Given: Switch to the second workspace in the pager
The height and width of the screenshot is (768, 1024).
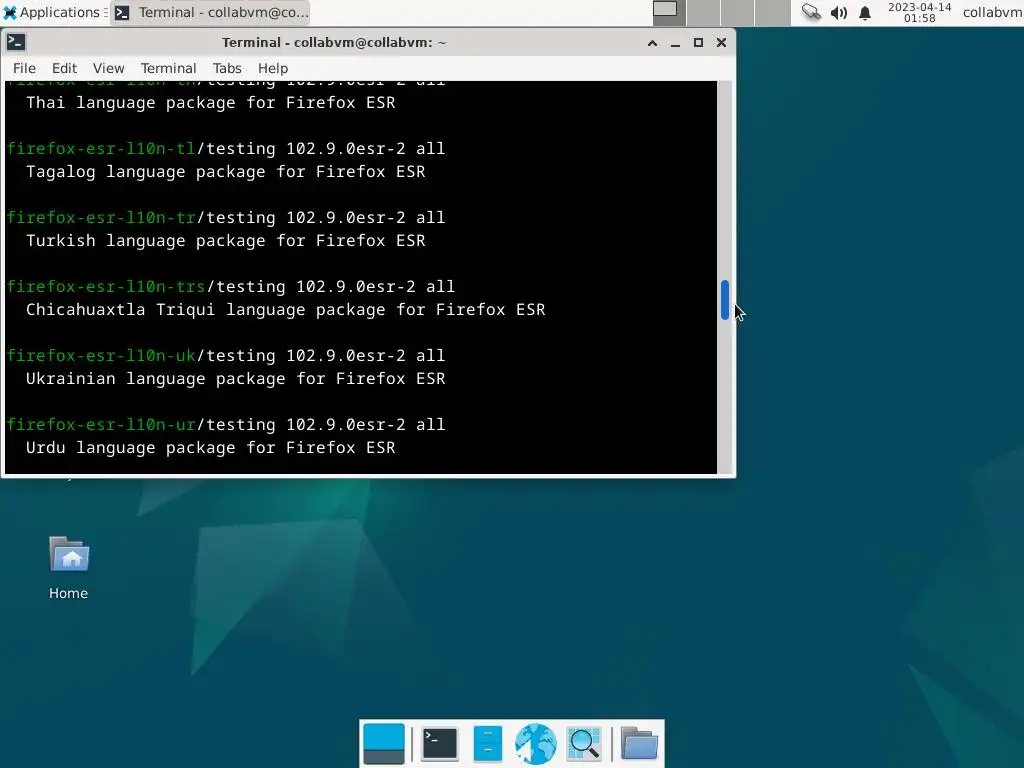Looking at the screenshot, I should [703, 12].
